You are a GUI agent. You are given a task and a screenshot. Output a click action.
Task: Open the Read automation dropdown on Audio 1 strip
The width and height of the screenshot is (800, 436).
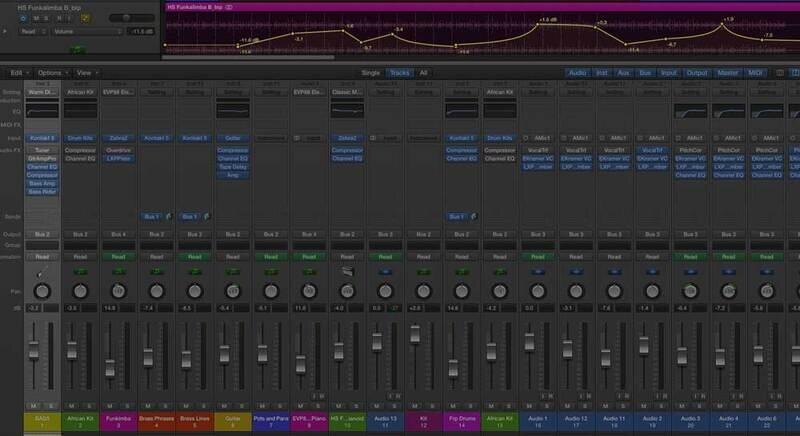[538, 257]
